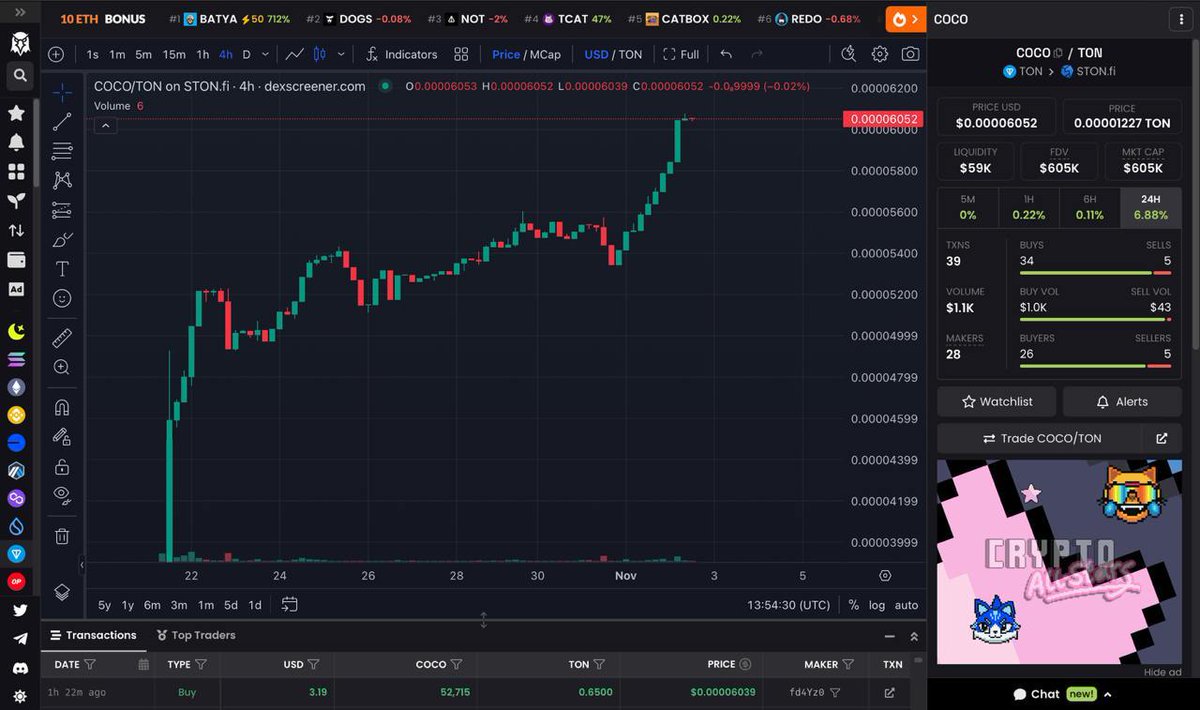Click the resize handle between chart and transactions

[x=484, y=620]
